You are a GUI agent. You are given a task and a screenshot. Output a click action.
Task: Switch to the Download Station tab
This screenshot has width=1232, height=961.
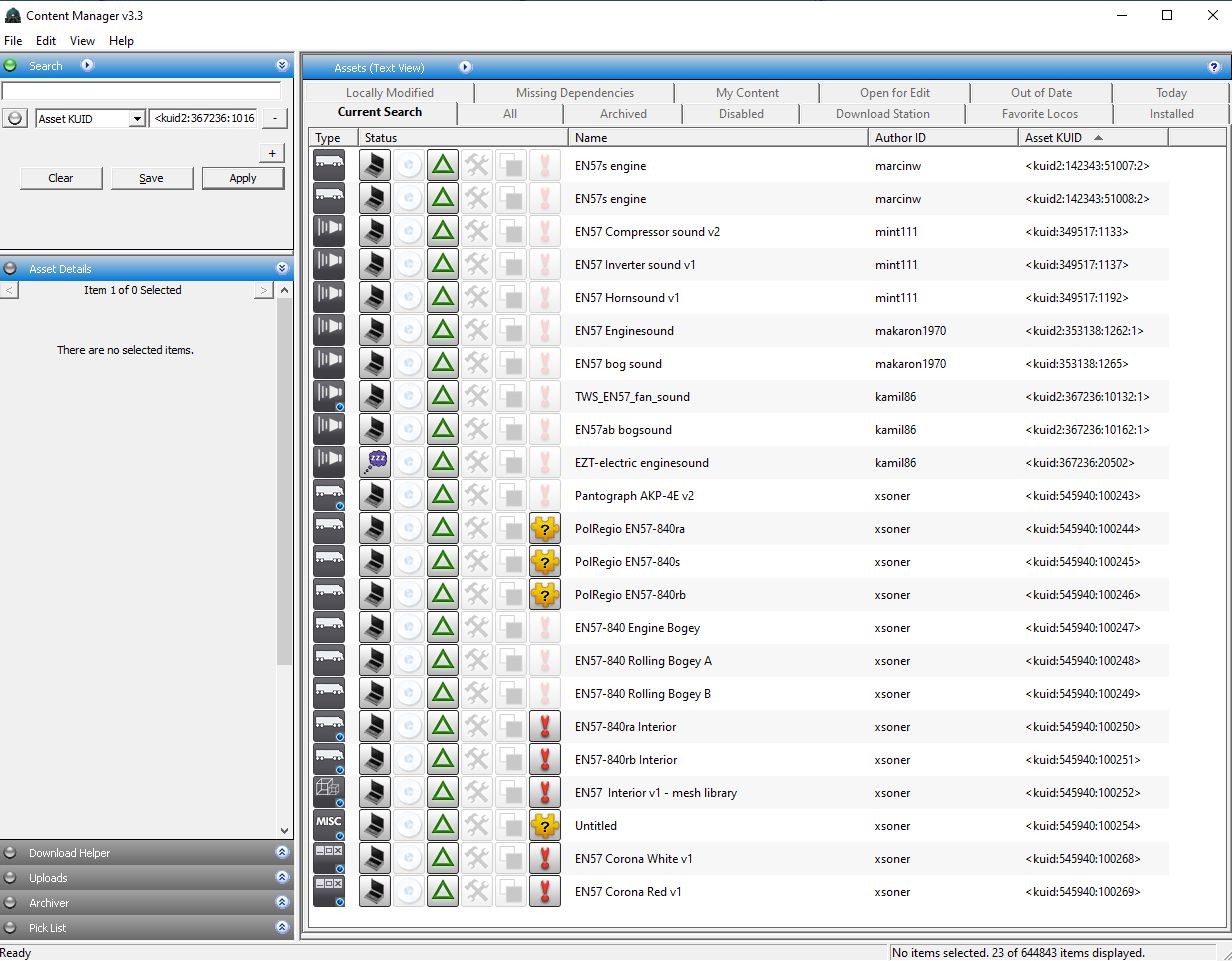(x=882, y=114)
